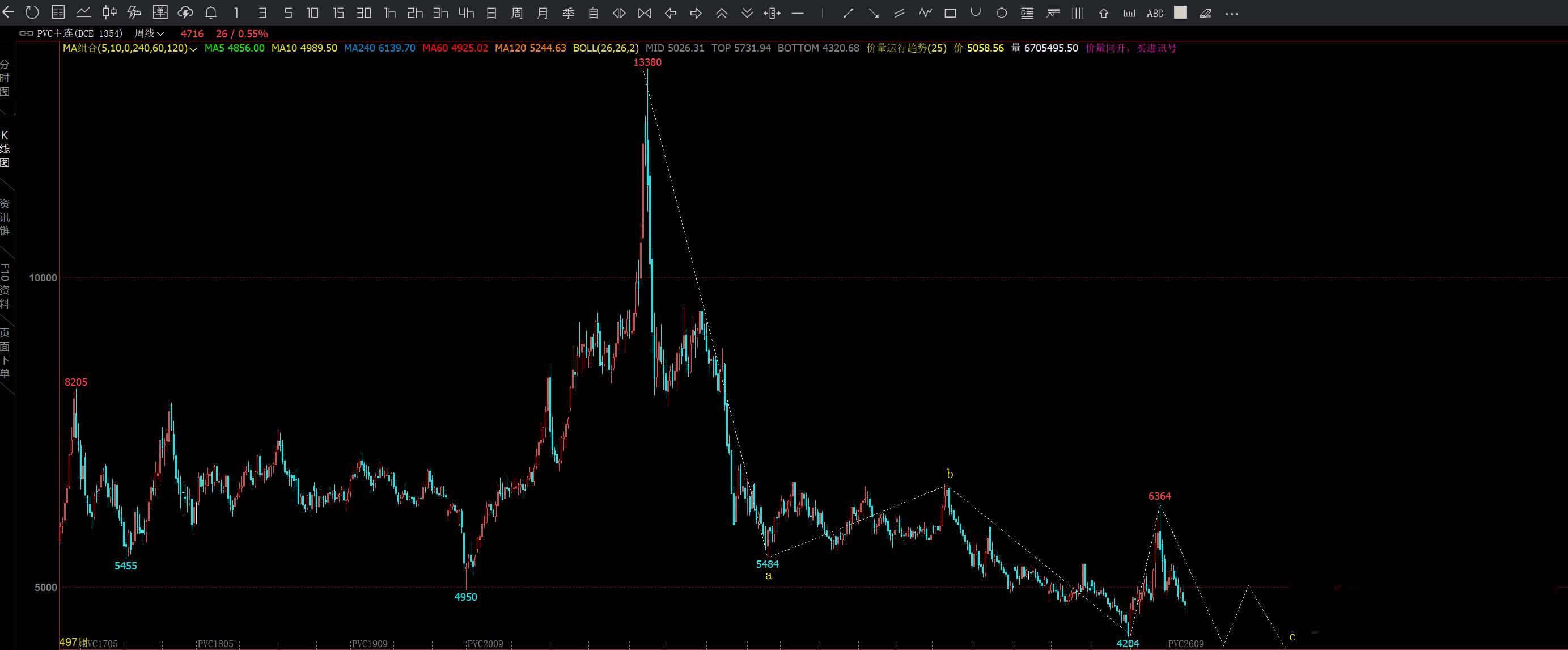Switch to quarterly (季) period
This screenshot has height=650, width=1568.
[568, 13]
